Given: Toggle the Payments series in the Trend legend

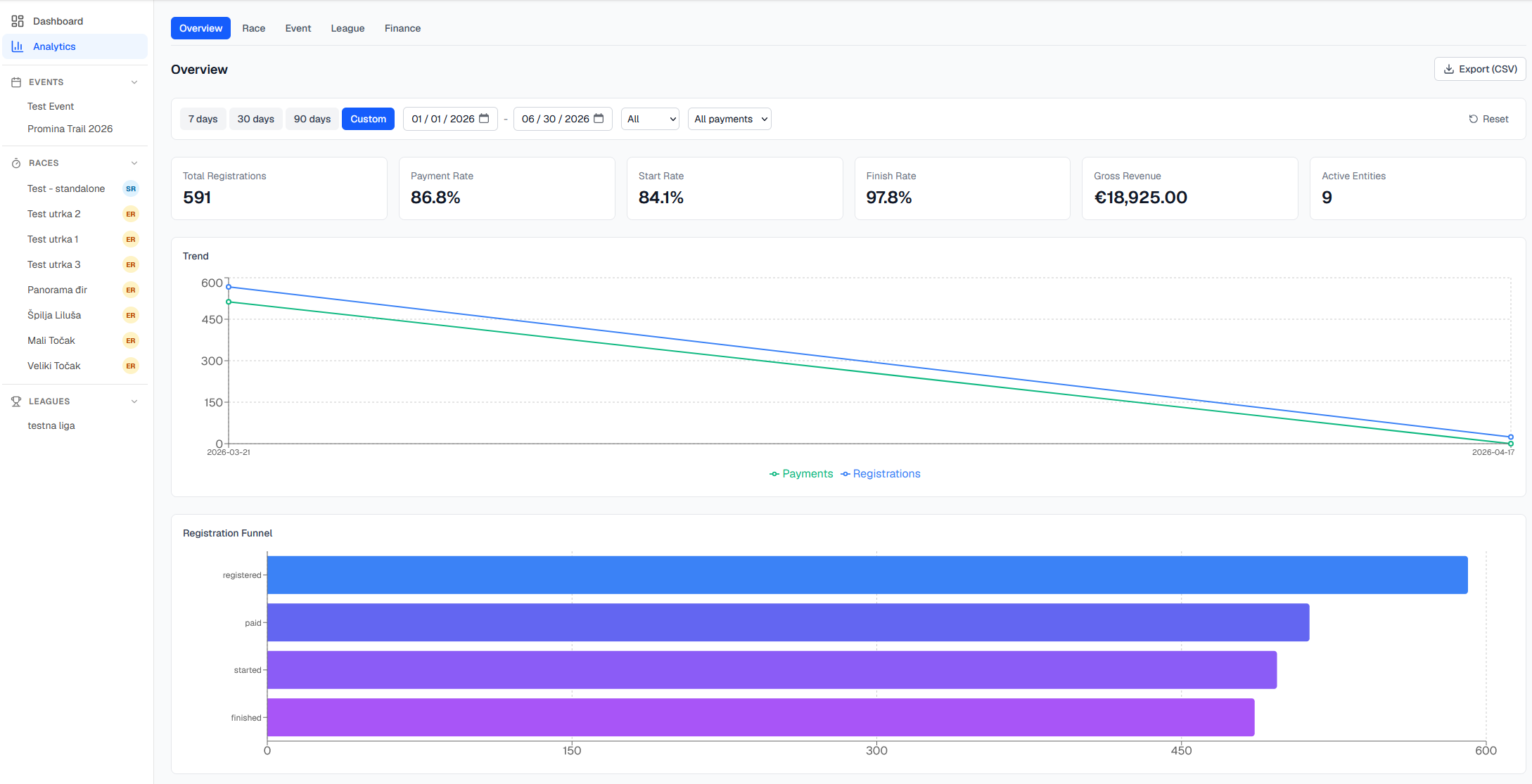Looking at the screenshot, I should 801,474.
